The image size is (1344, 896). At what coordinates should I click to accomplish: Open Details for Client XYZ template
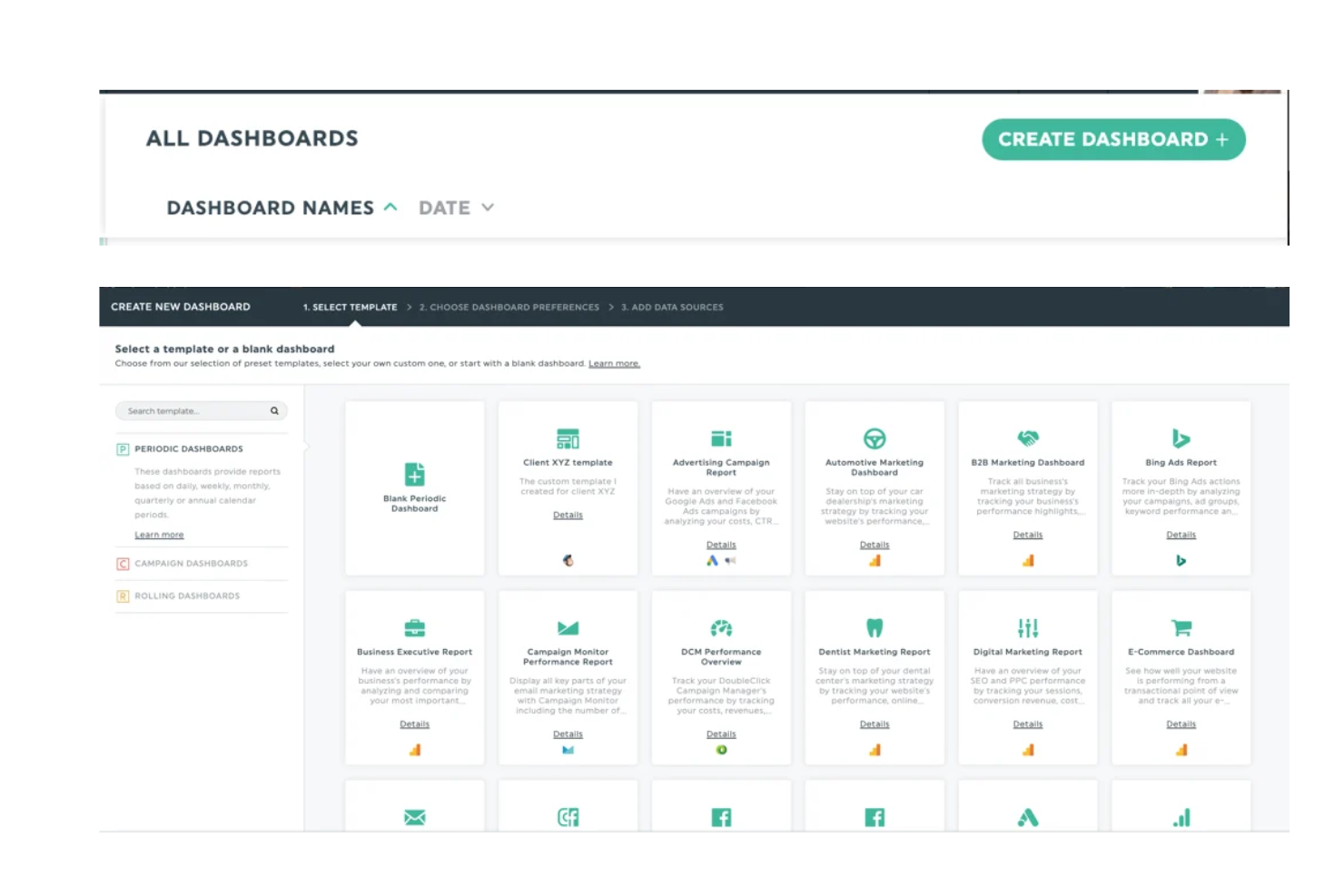click(568, 515)
